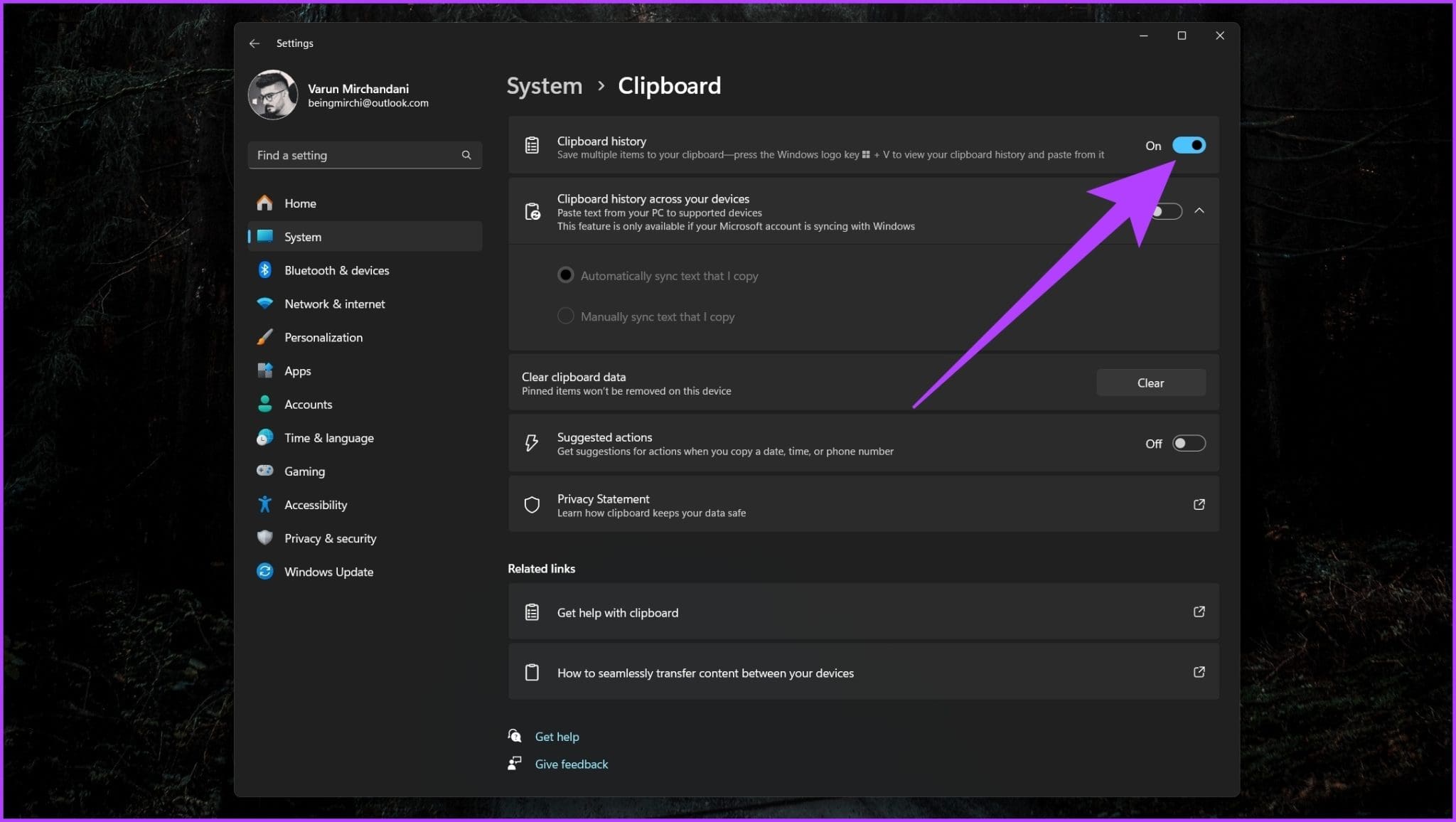Select the Network & internet Wi-Fi icon

coord(264,304)
